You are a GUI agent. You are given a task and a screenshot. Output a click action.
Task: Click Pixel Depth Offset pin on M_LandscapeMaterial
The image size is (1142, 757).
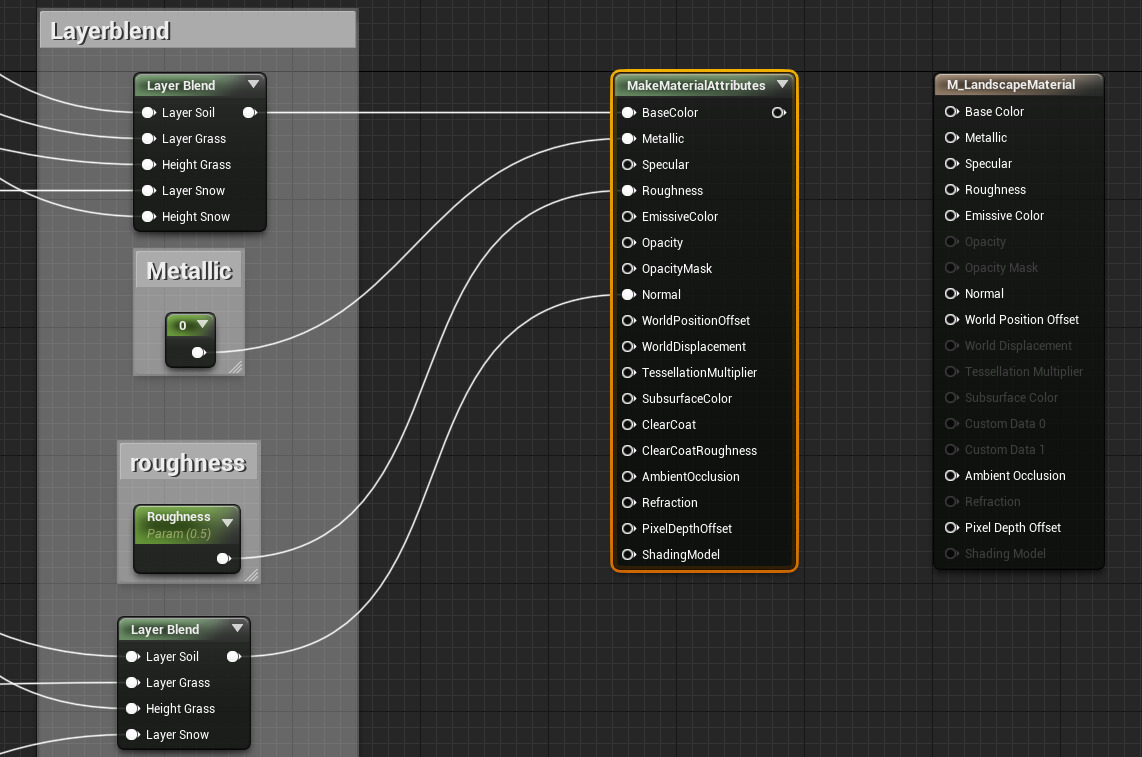pyautogui.click(x=951, y=528)
